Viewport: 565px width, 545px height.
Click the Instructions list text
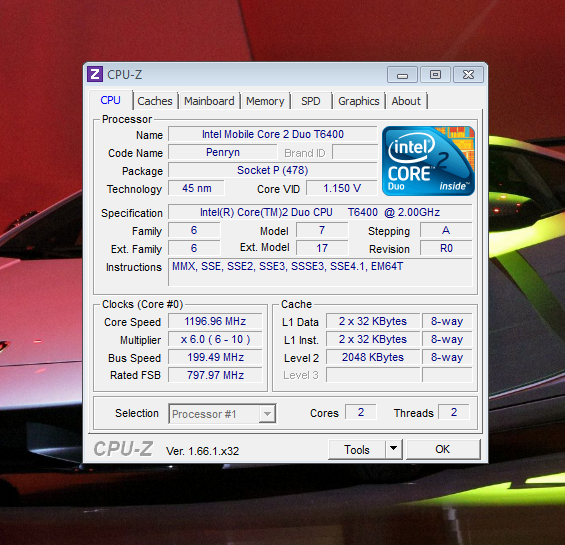point(288,266)
